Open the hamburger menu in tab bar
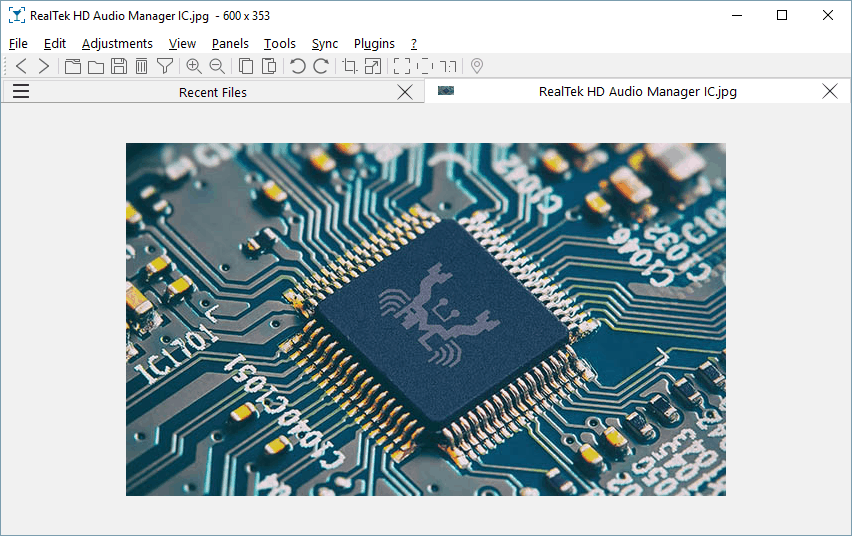The image size is (852, 536). pyautogui.click(x=21, y=91)
